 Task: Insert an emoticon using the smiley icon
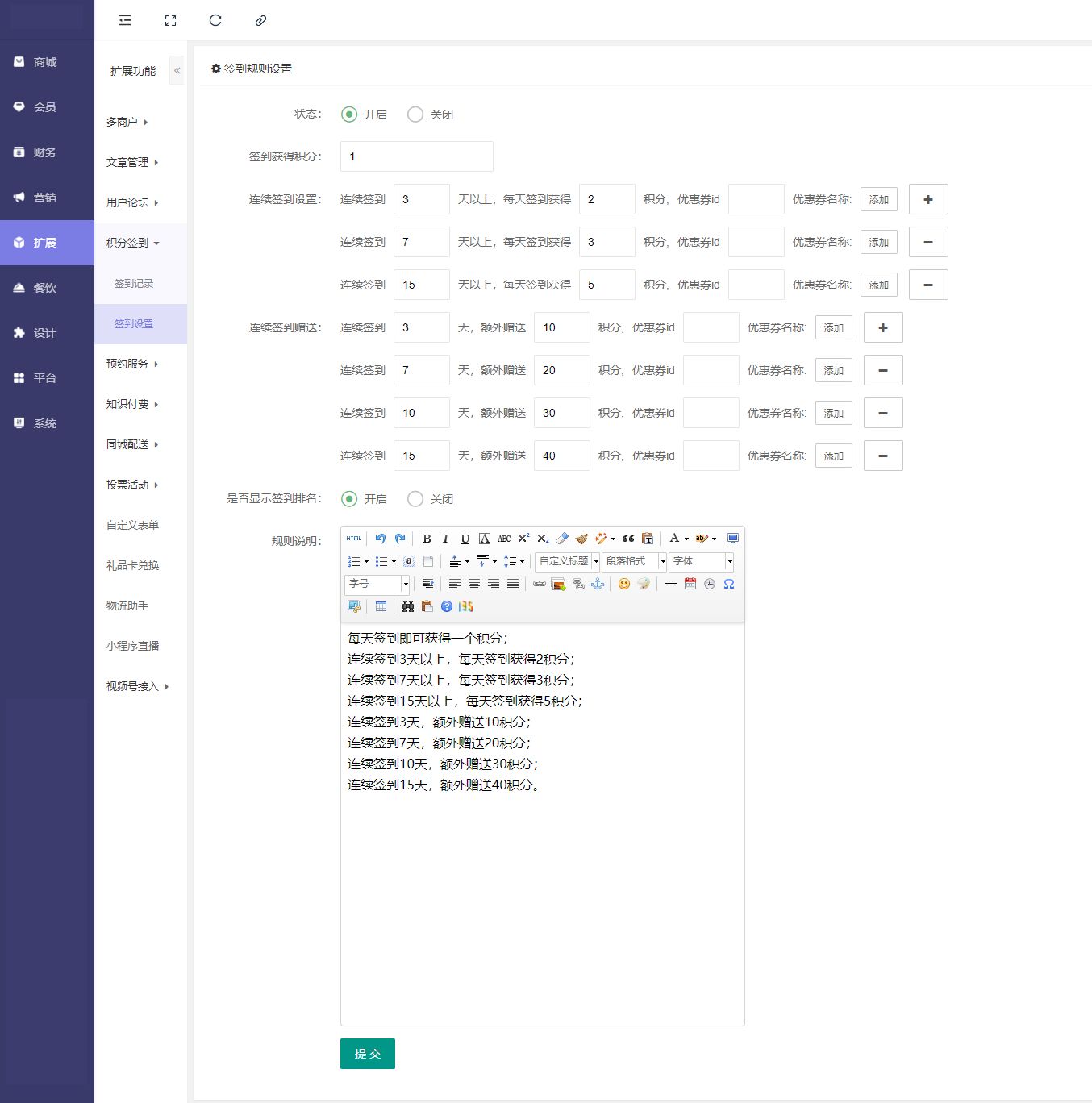[x=623, y=584]
